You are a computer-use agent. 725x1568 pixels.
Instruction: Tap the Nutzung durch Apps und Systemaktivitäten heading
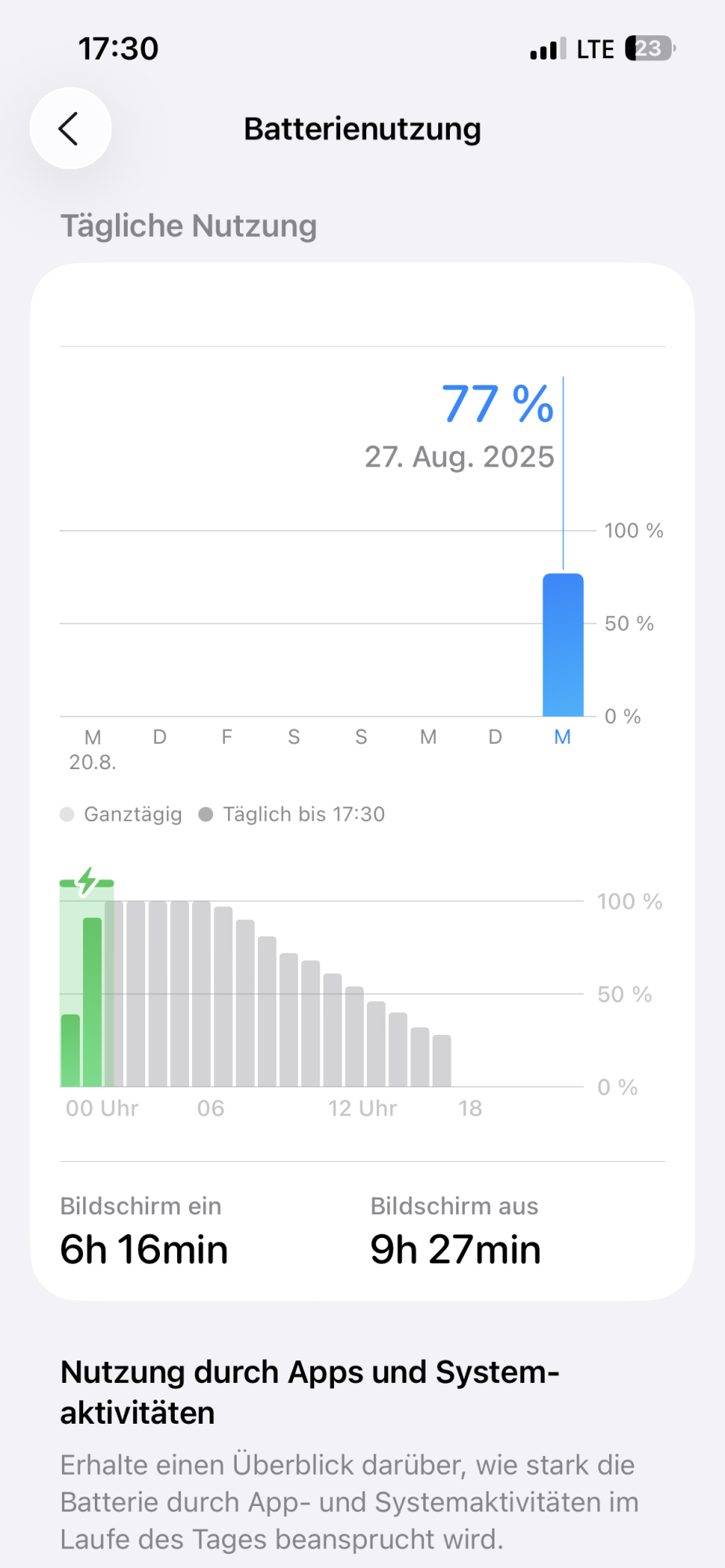(x=310, y=1392)
